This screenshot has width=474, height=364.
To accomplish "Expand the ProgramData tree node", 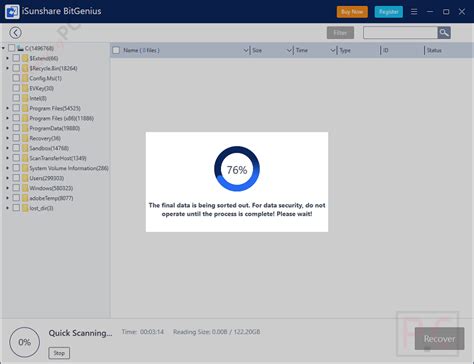I will pyautogui.click(x=7, y=128).
